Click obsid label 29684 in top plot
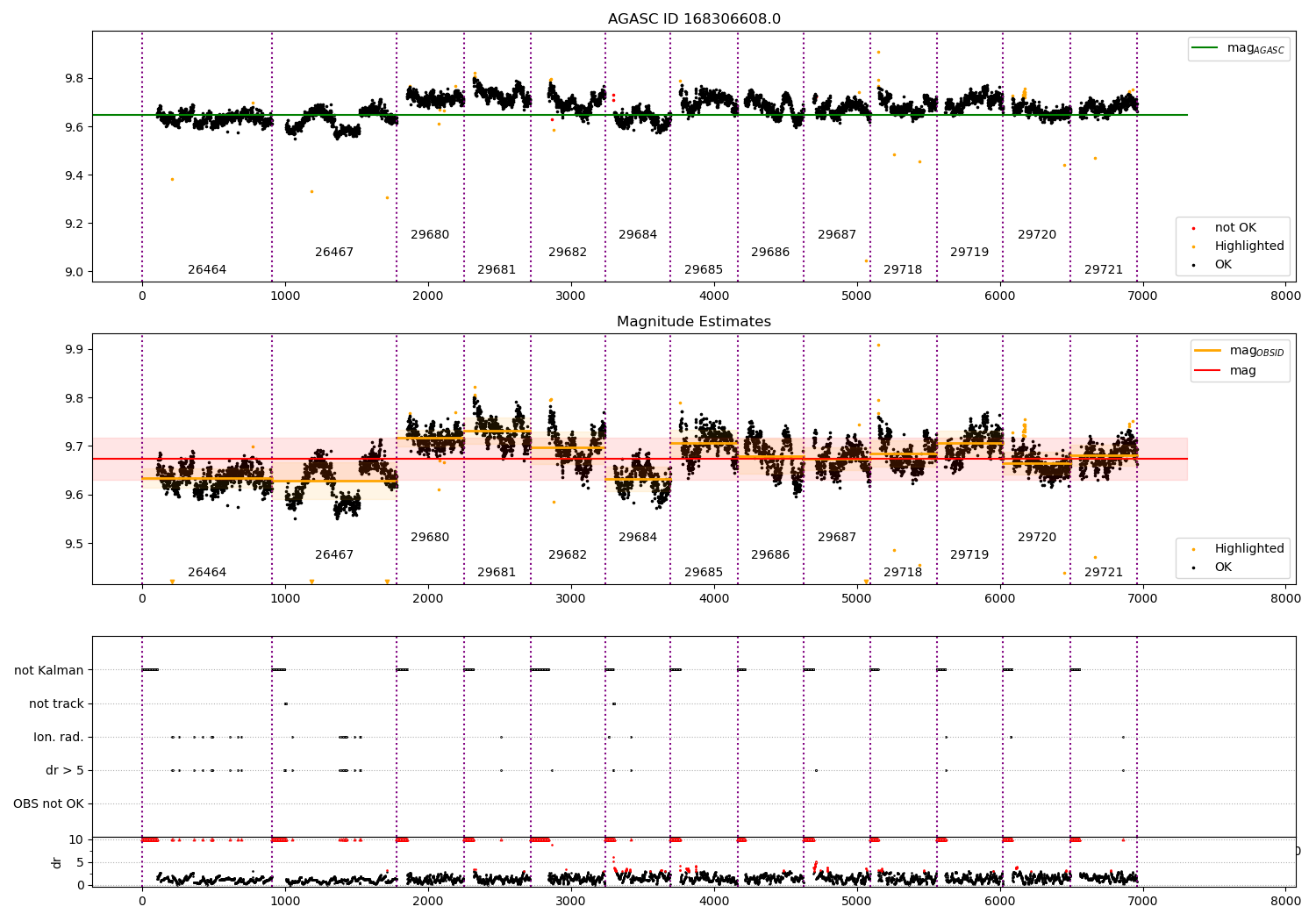 pos(638,235)
